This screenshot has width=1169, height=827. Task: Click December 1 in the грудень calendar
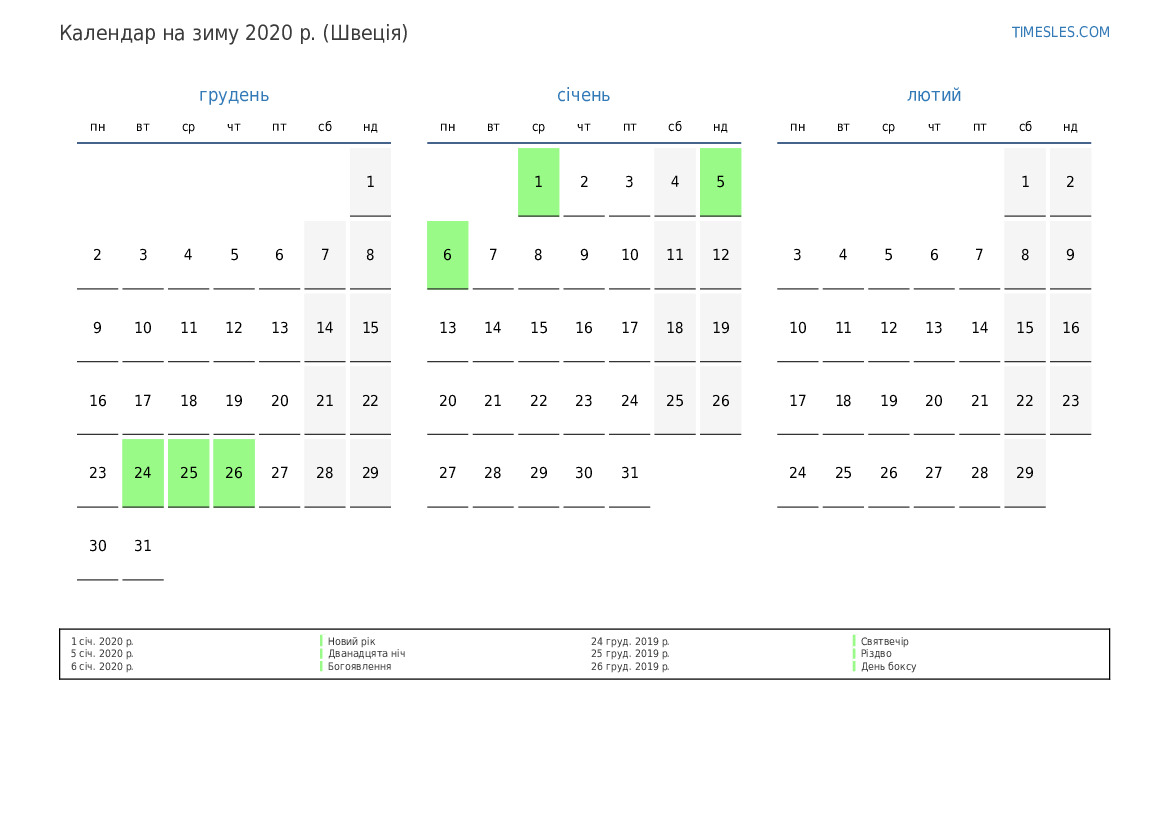pos(371,182)
